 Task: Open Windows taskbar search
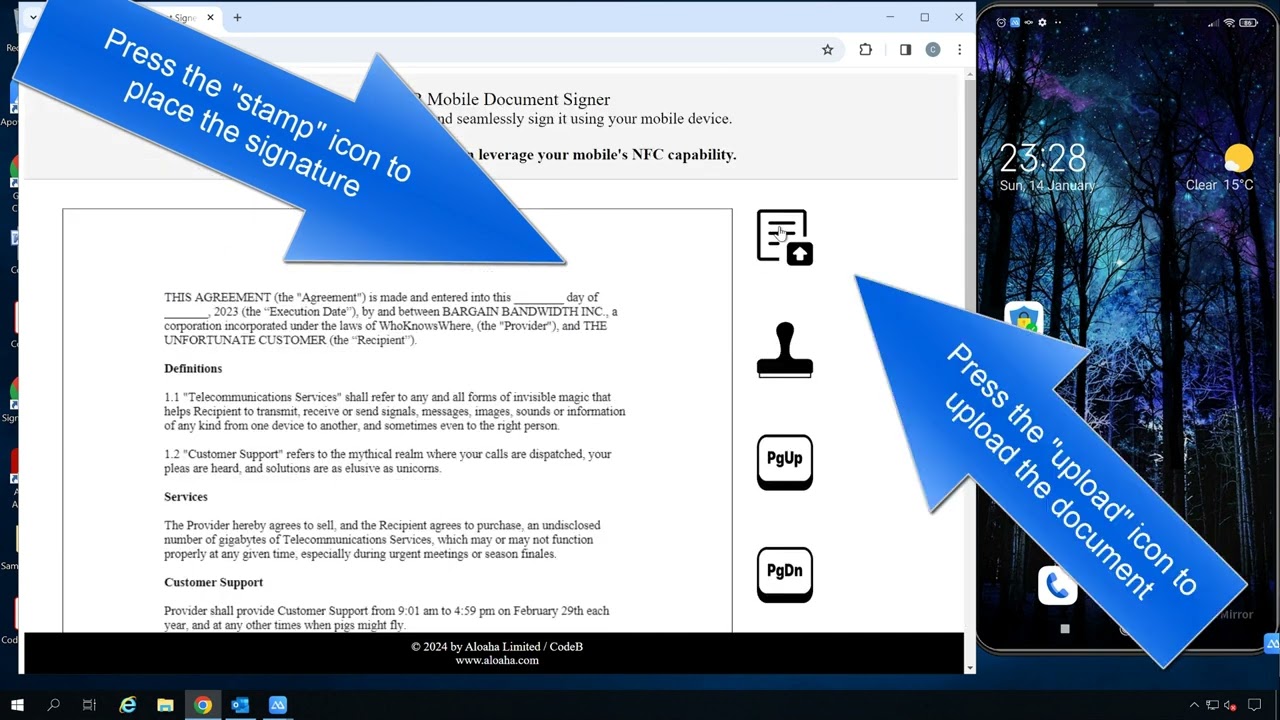click(x=54, y=705)
